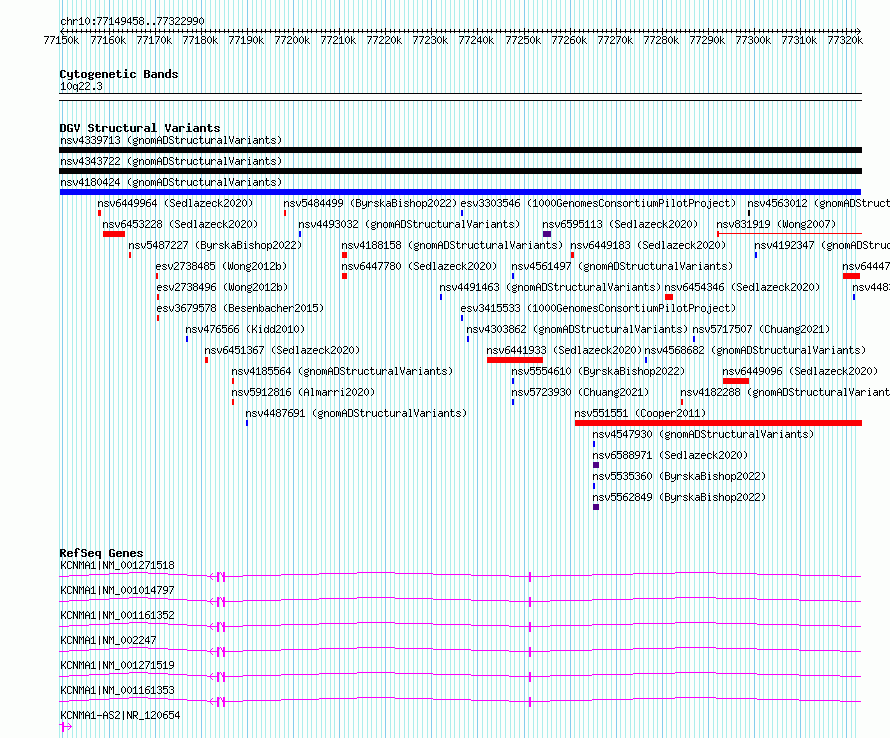Open KCNMA1|NM_001161353 transcript

(117, 690)
